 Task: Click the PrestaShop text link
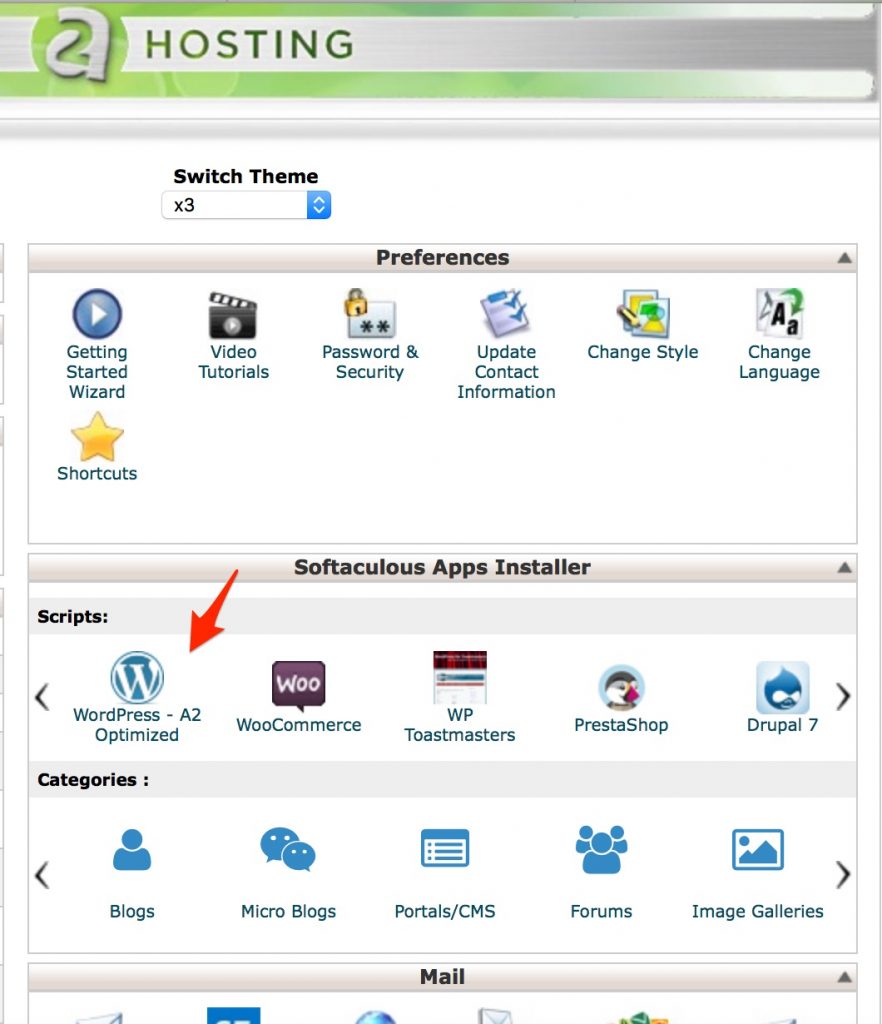(x=621, y=725)
